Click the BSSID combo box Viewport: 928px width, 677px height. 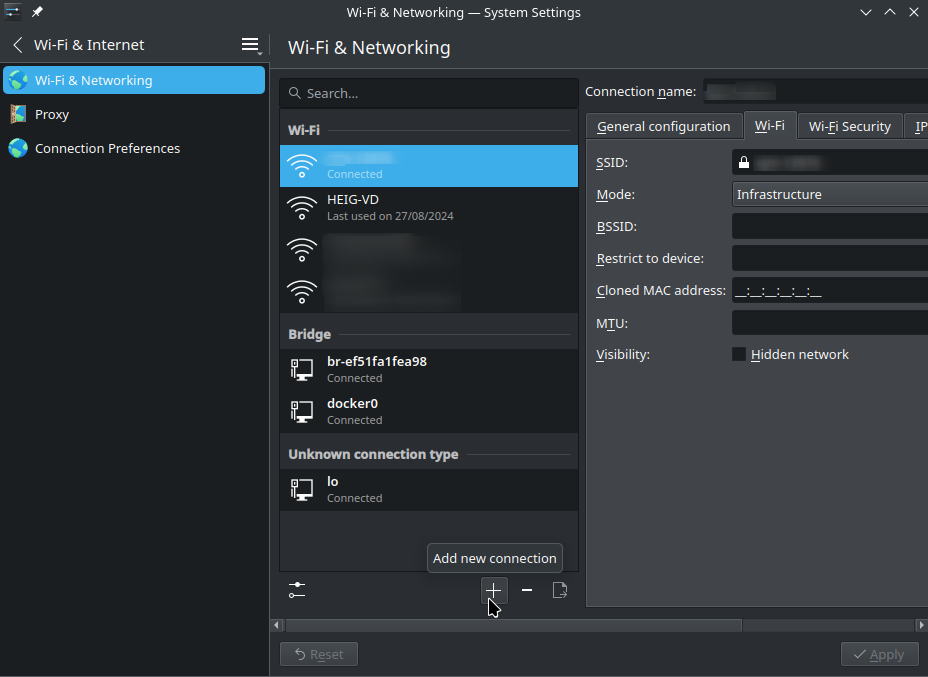(830, 226)
